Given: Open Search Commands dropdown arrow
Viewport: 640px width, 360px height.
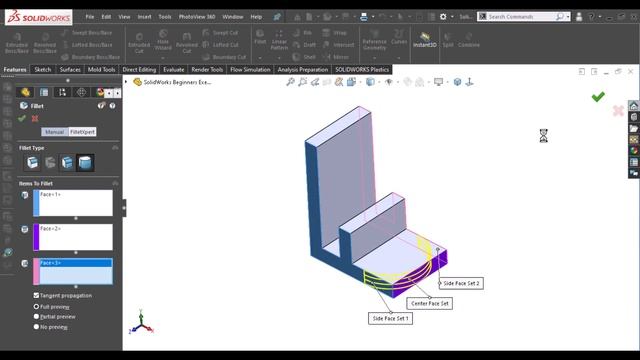Looking at the screenshot, I should (x=568, y=17).
